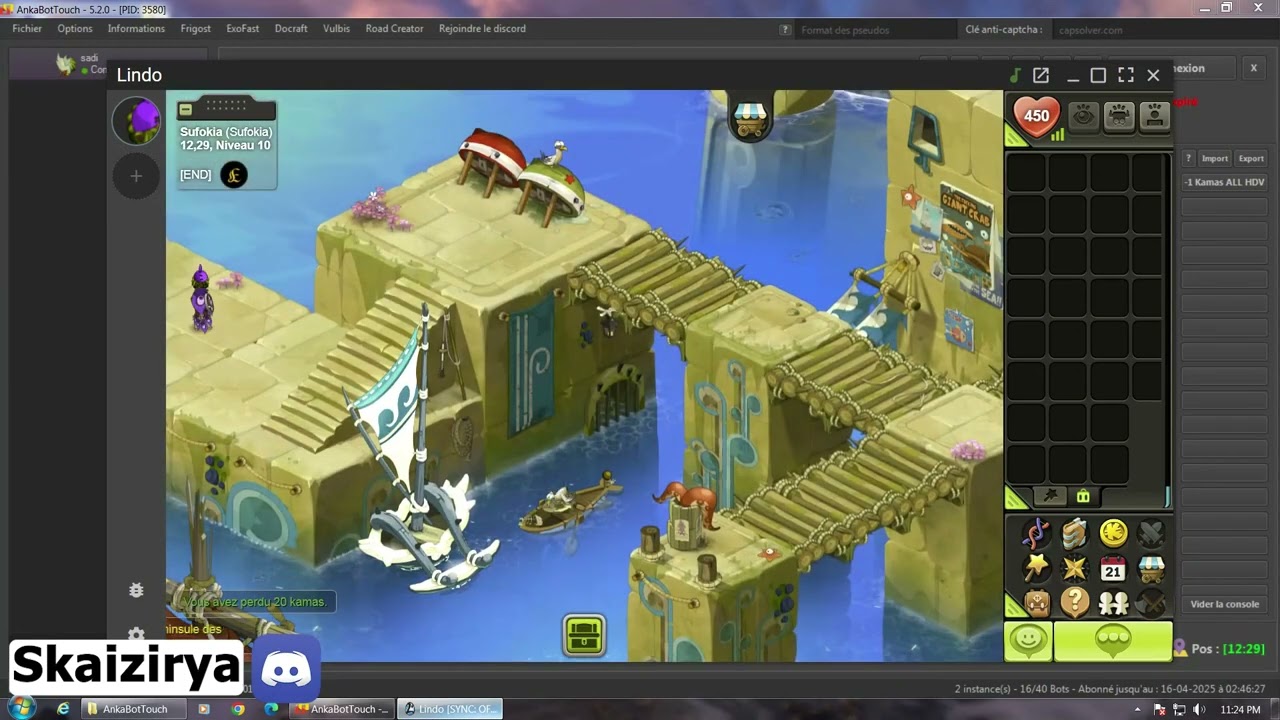Focus the Format des pseudos input field
The height and width of the screenshot is (720, 1280).
click(x=876, y=30)
